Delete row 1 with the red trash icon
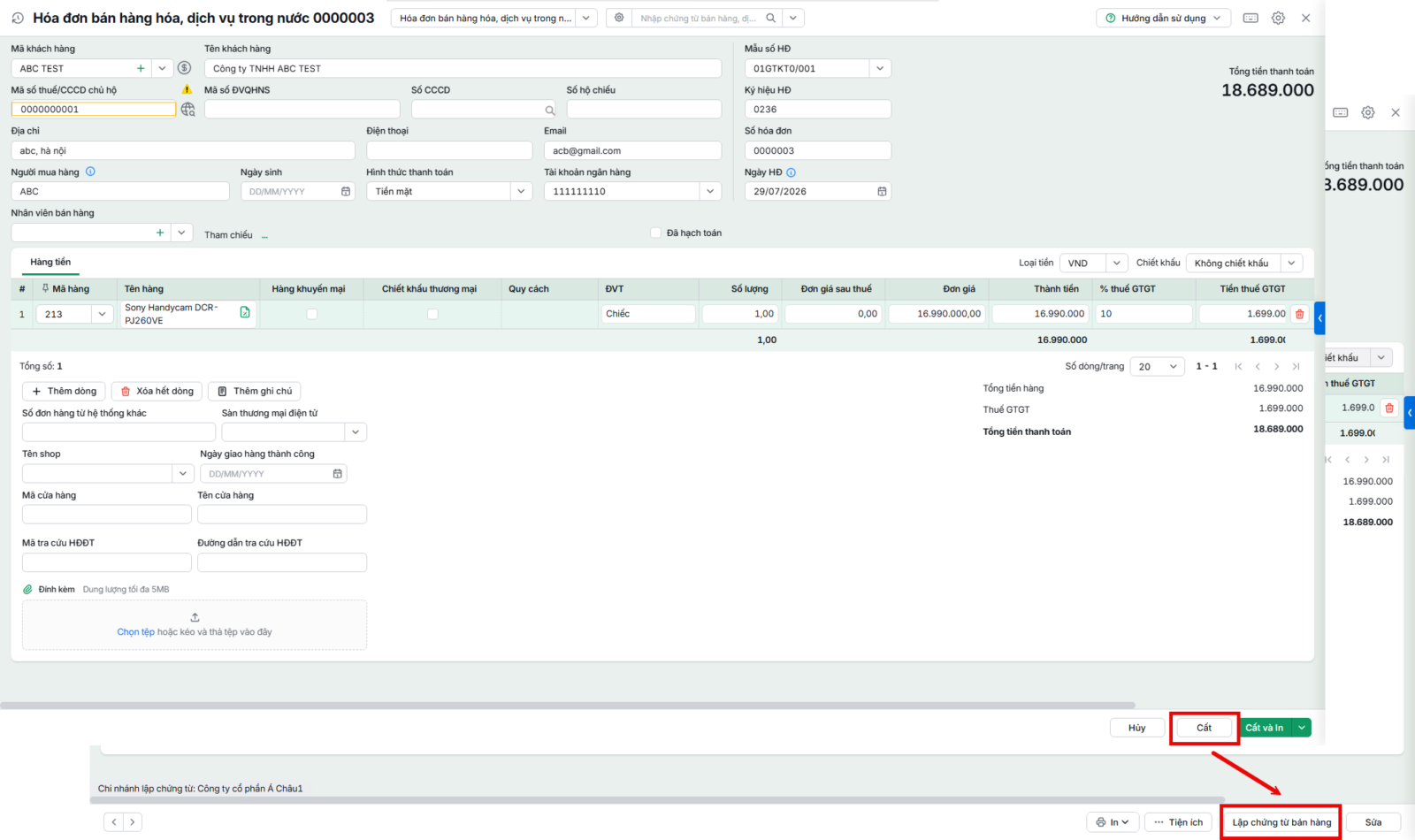The width and height of the screenshot is (1415, 840). 1299,314
